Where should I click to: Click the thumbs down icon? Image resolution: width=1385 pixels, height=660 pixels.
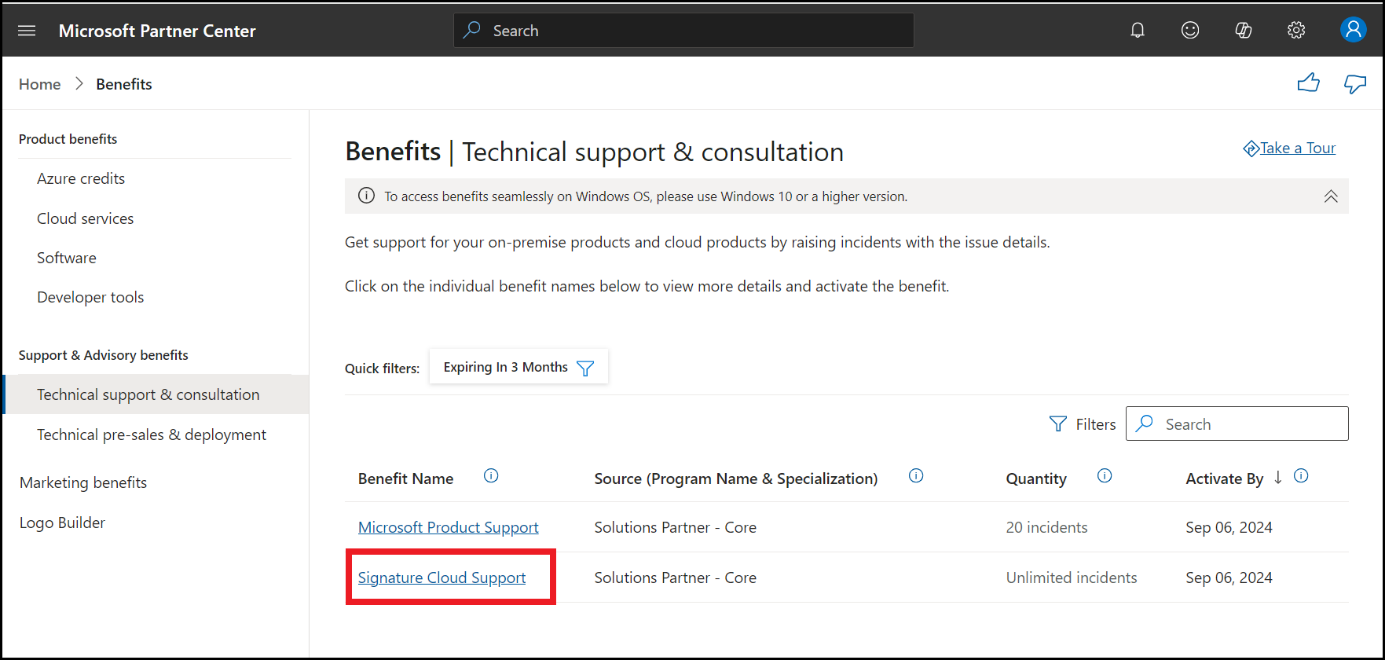pyautogui.click(x=1355, y=84)
